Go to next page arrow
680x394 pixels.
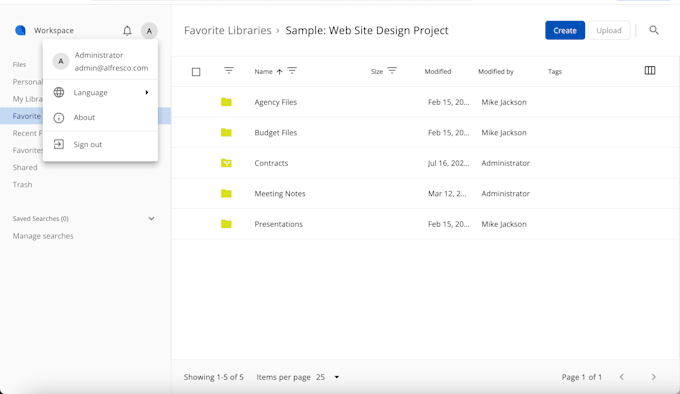(654, 377)
